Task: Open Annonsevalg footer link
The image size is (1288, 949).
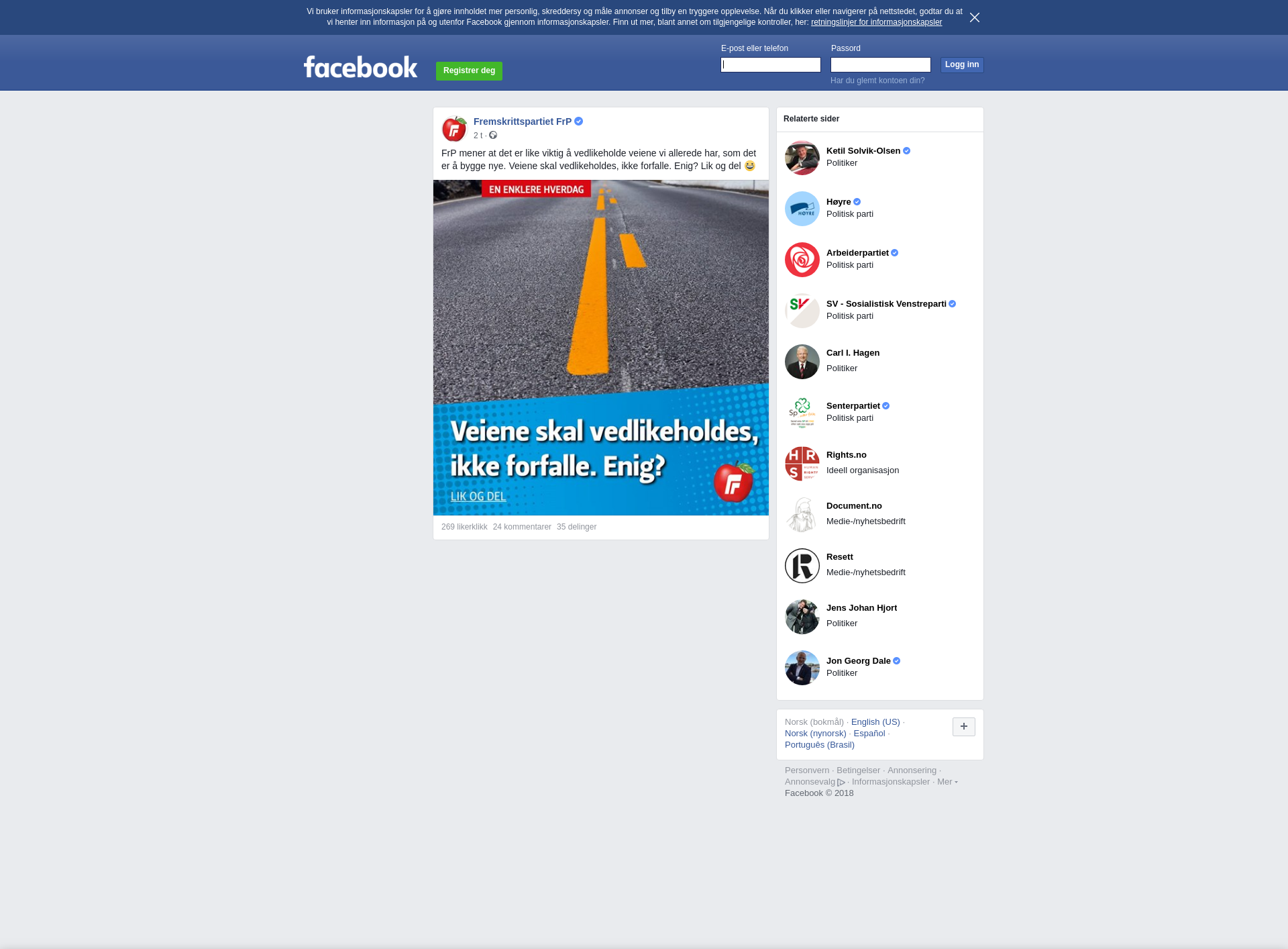Action: point(810,782)
